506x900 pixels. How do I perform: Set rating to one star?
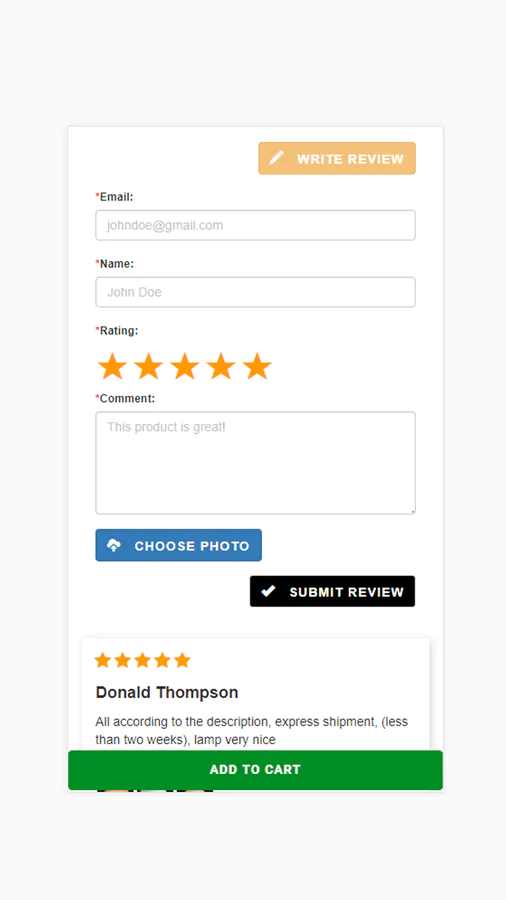click(112, 366)
